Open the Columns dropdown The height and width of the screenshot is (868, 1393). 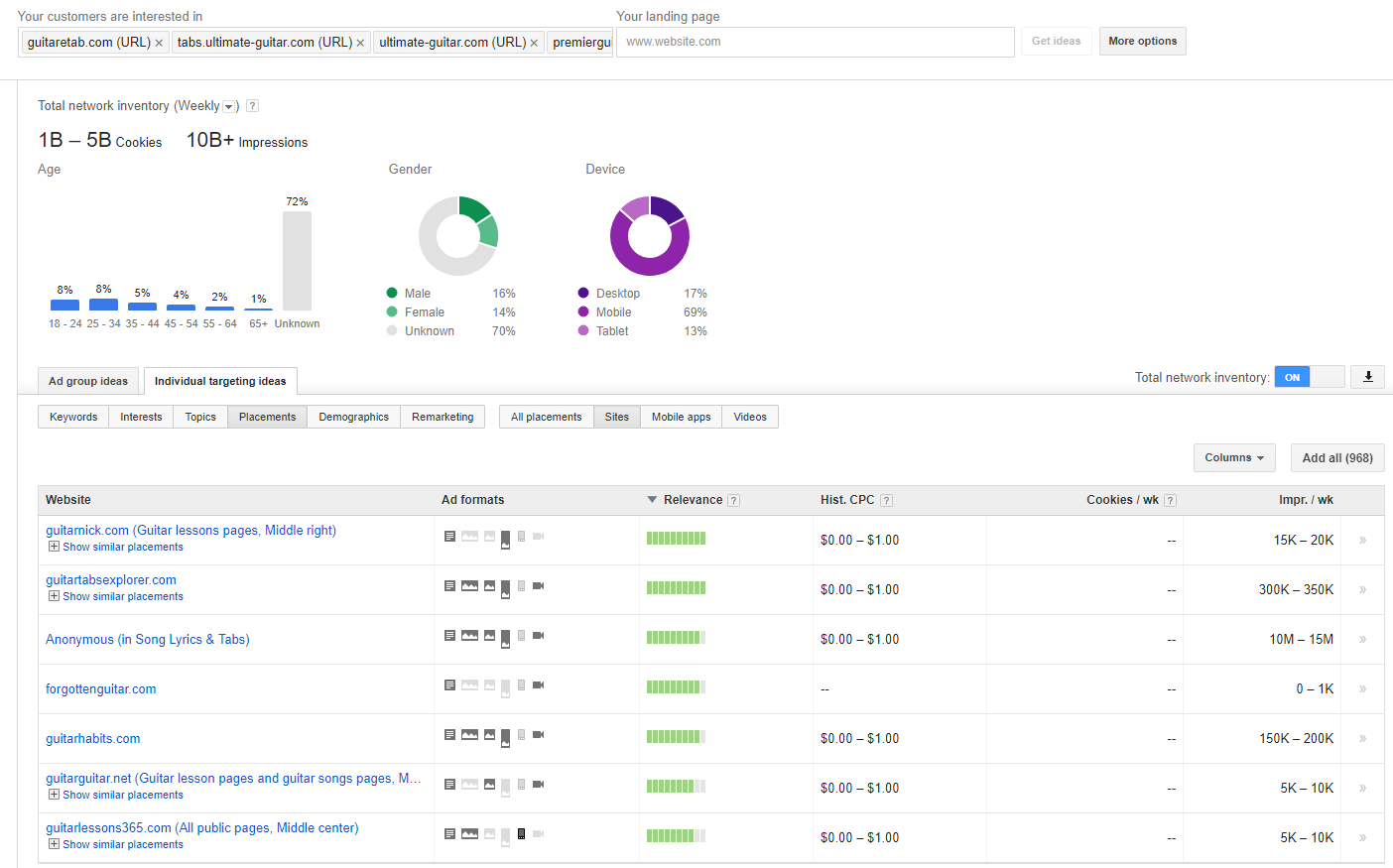click(x=1234, y=457)
